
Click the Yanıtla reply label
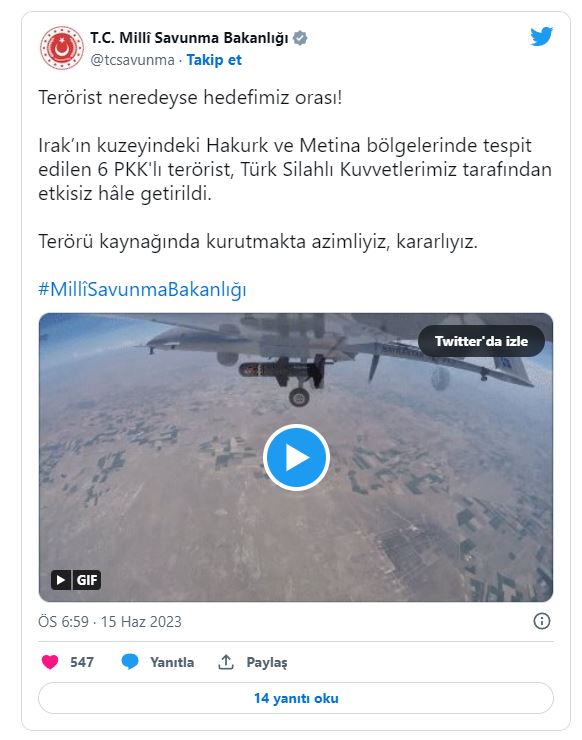[172, 662]
